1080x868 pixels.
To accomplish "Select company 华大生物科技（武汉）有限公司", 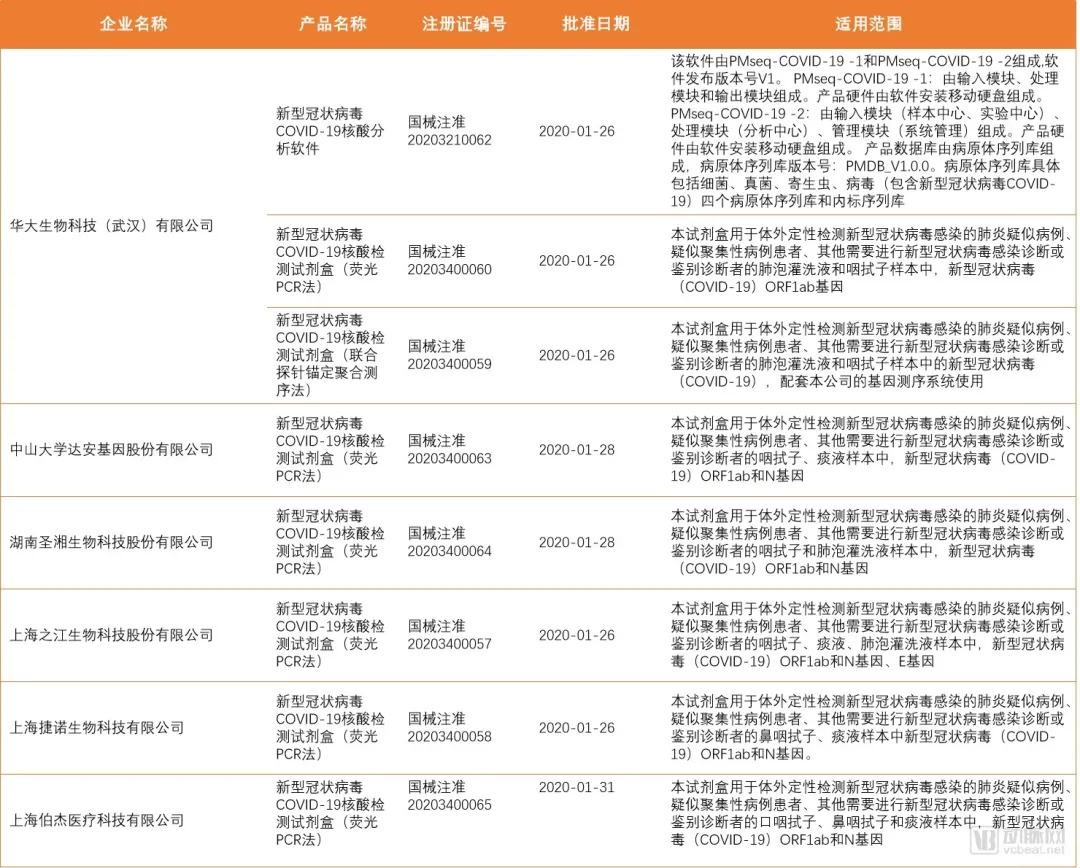I will tap(112, 226).
